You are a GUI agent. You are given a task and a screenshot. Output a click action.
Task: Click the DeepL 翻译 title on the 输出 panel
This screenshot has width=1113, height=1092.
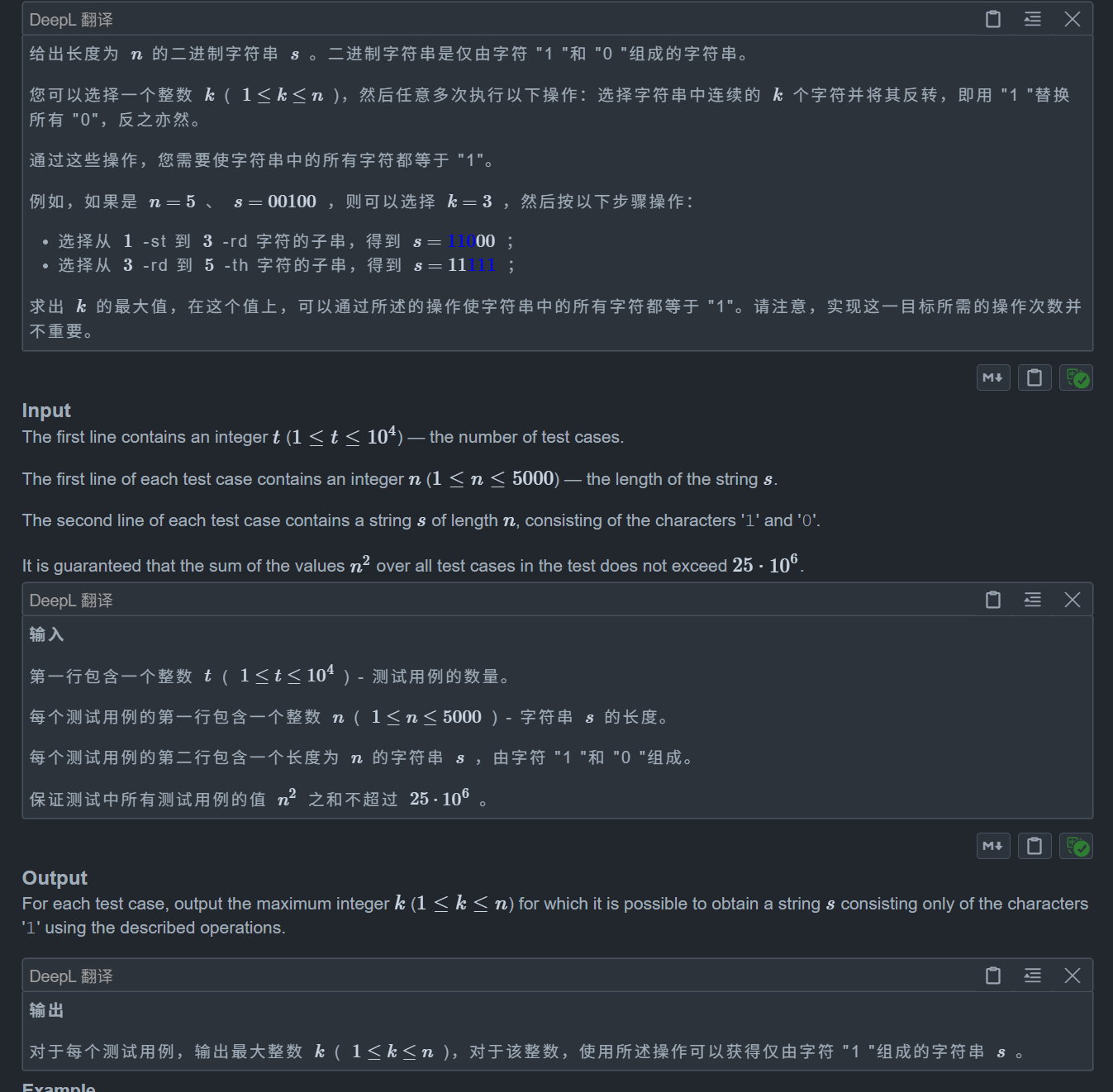[x=71, y=976]
